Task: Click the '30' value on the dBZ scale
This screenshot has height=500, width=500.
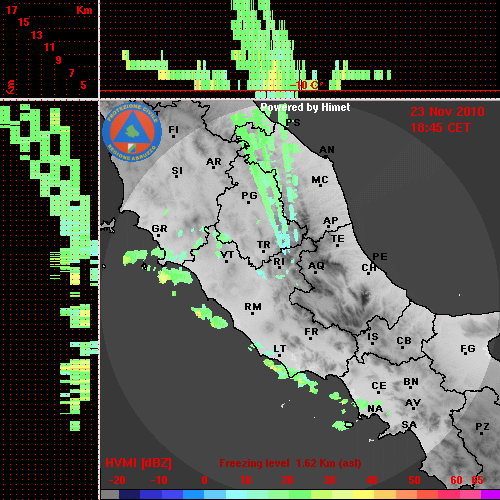Action: (330, 480)
